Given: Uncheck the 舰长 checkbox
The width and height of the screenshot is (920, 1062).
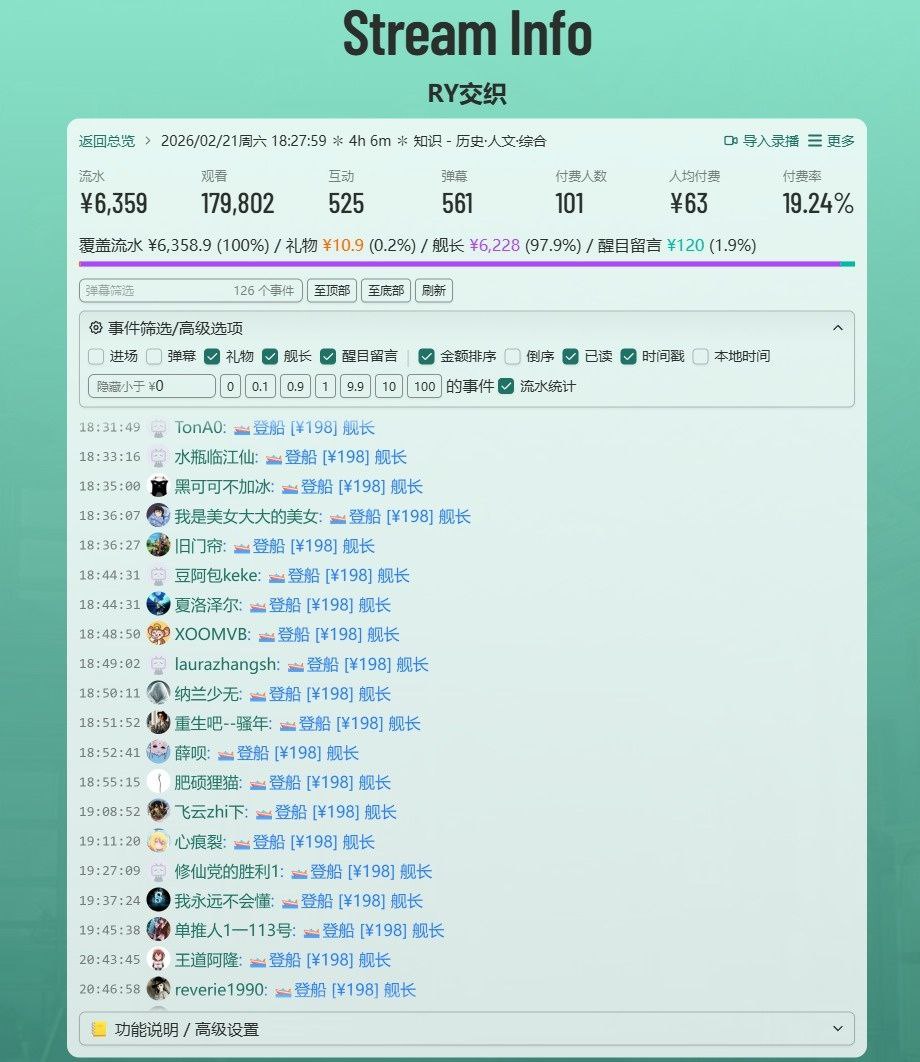Looking at the screenshot, I should point(270,356).
